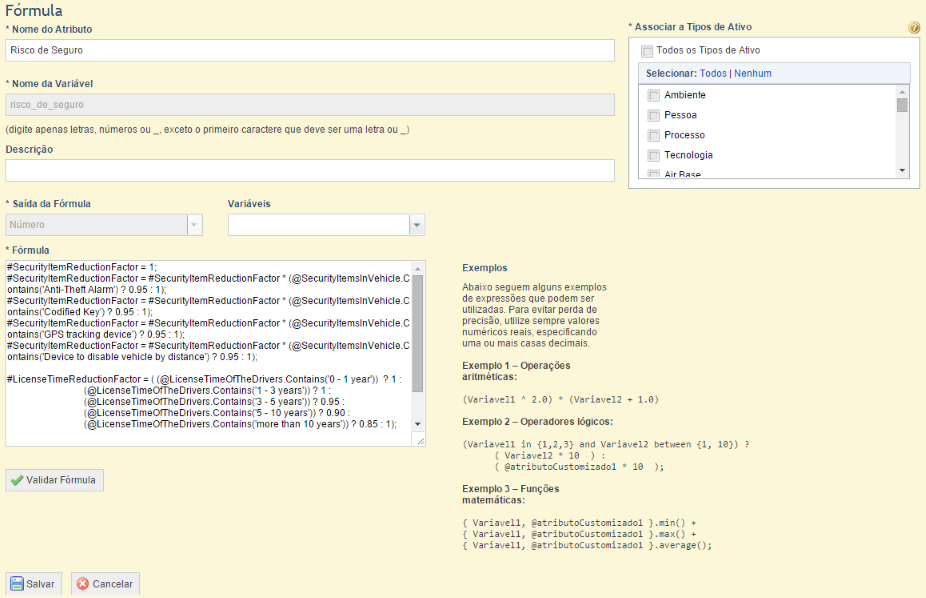Click the Nenhum link in Selecionar

(753, 74)
